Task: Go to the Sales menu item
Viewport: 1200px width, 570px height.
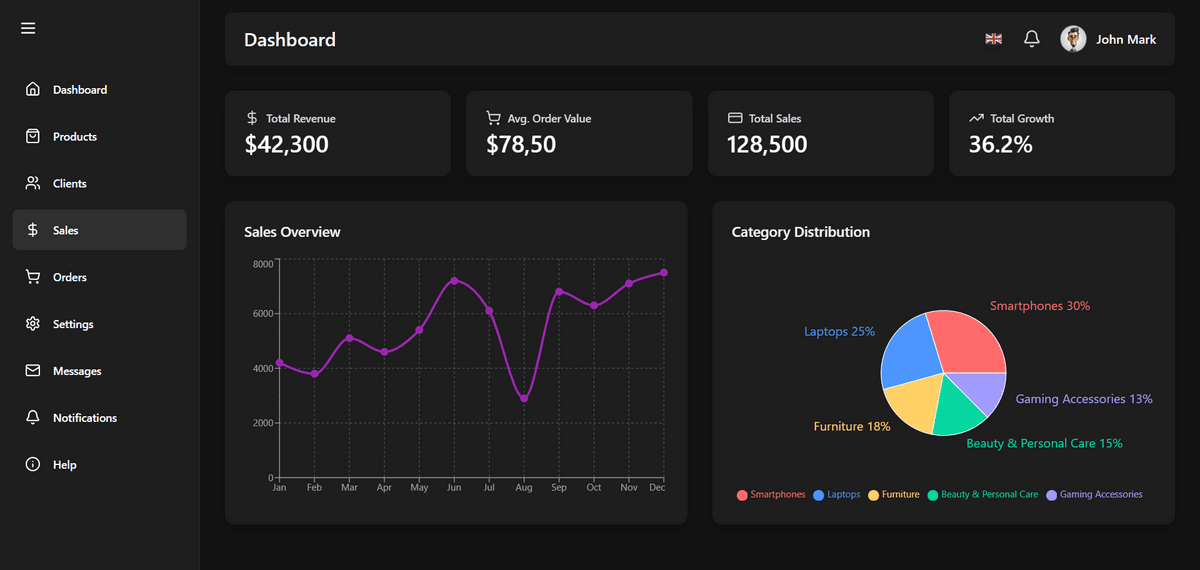Action: tap(99, 230)
